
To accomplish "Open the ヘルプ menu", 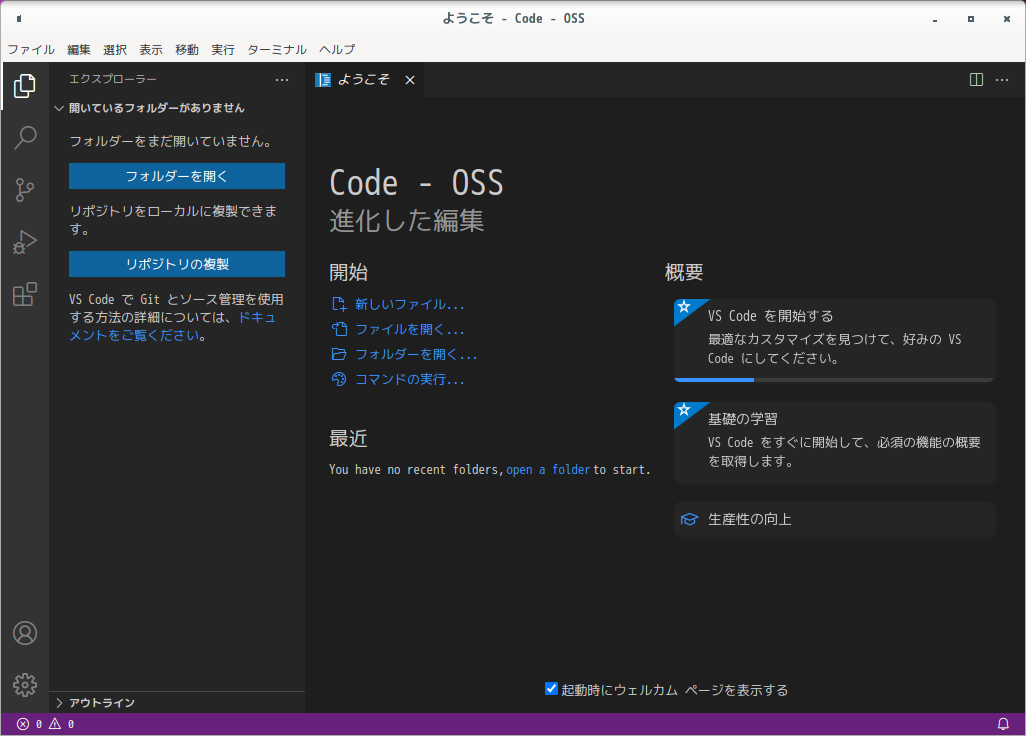I will [x=337, y=50].
